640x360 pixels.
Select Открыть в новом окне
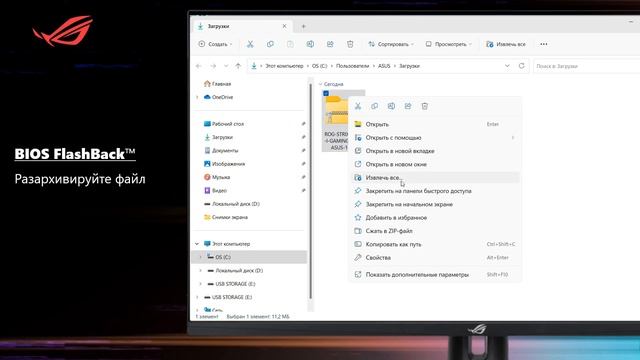435,164
